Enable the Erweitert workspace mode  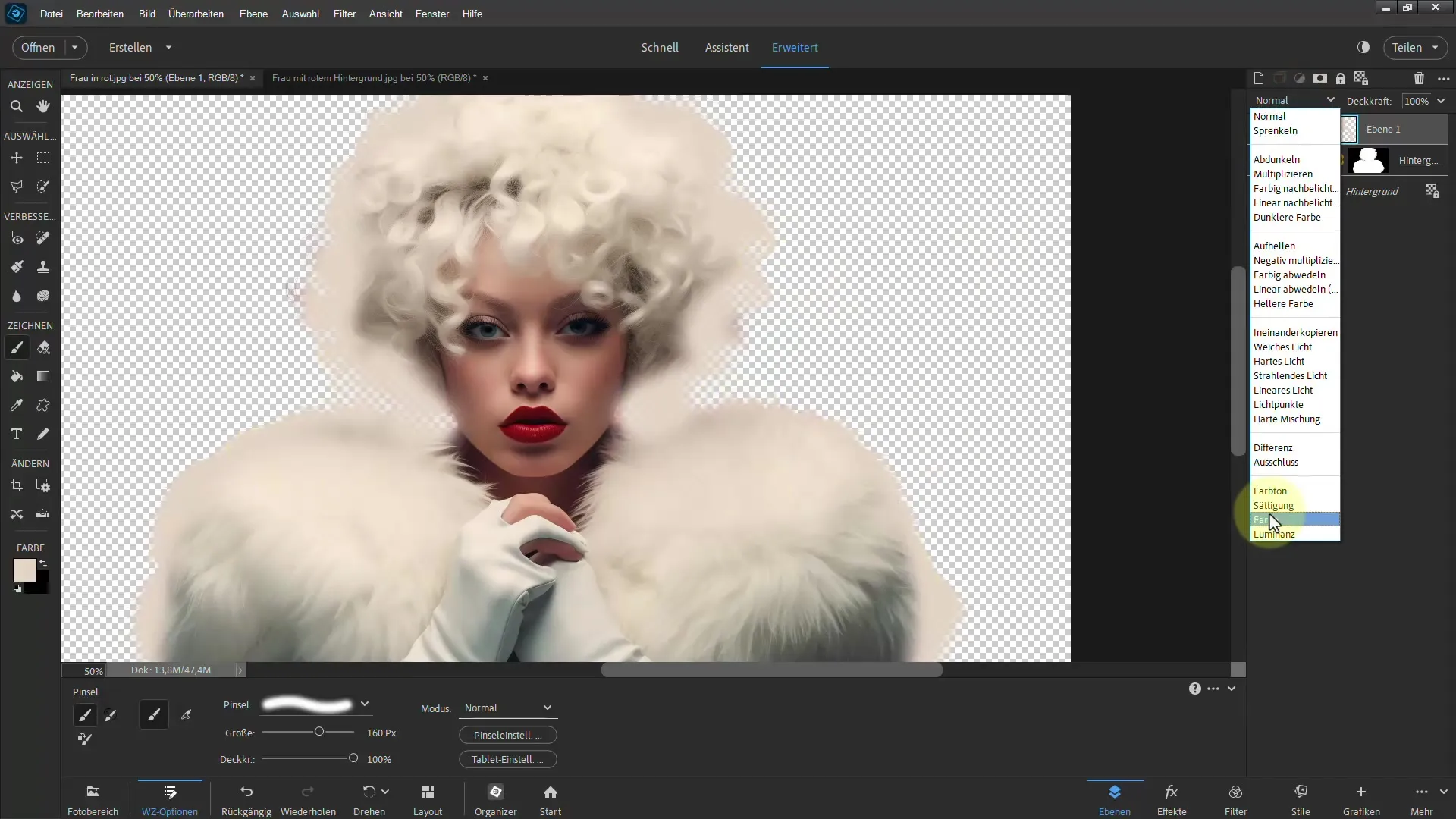pyautogui.click(x=795, y=47)
